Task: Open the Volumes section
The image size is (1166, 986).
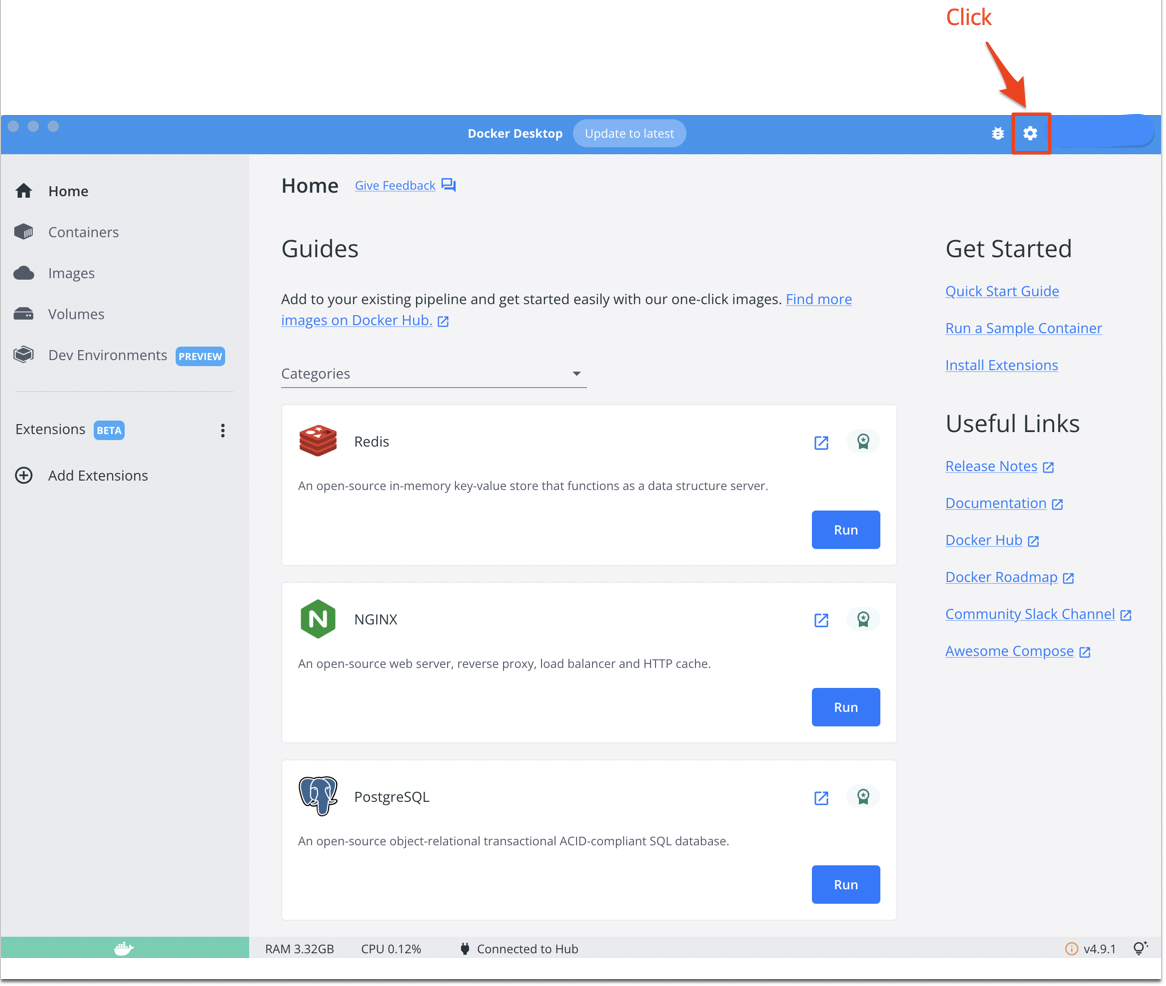Action: click(x=77, y=315)
